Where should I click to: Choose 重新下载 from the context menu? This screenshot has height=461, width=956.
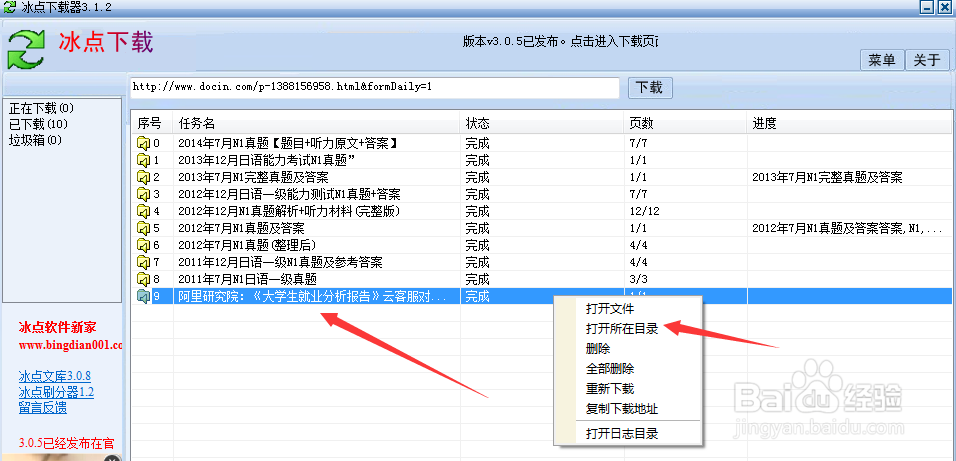pyautogui.click(x=610, y=389)
